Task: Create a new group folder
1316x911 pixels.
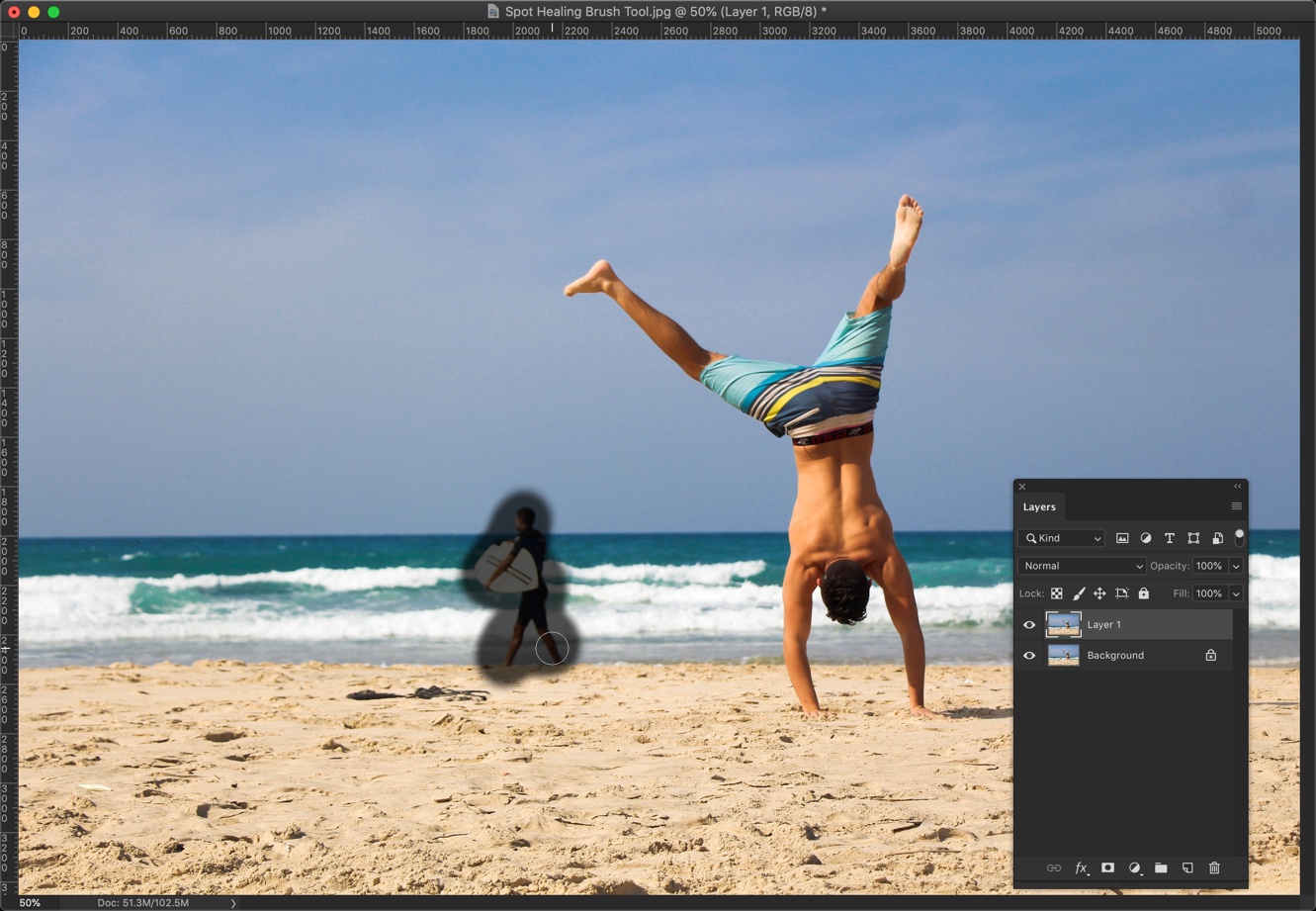Action: (1161, 868)
